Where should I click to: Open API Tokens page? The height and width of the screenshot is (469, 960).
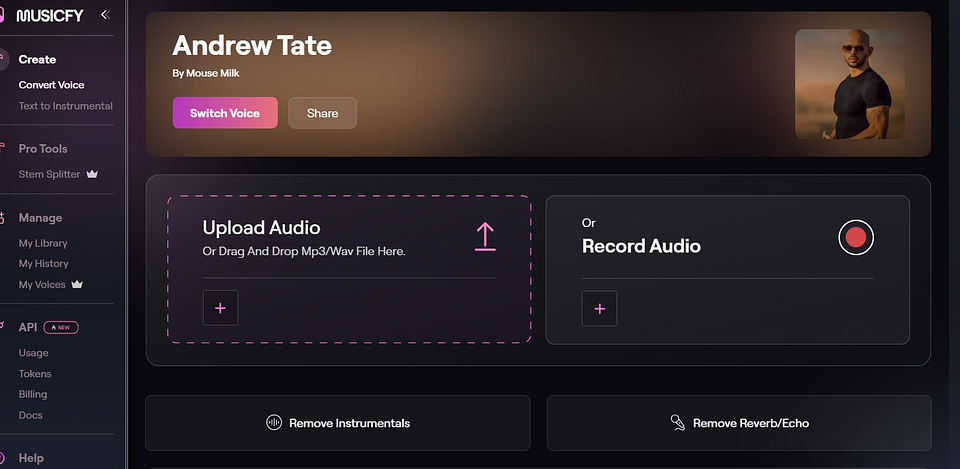click(35, 374)
